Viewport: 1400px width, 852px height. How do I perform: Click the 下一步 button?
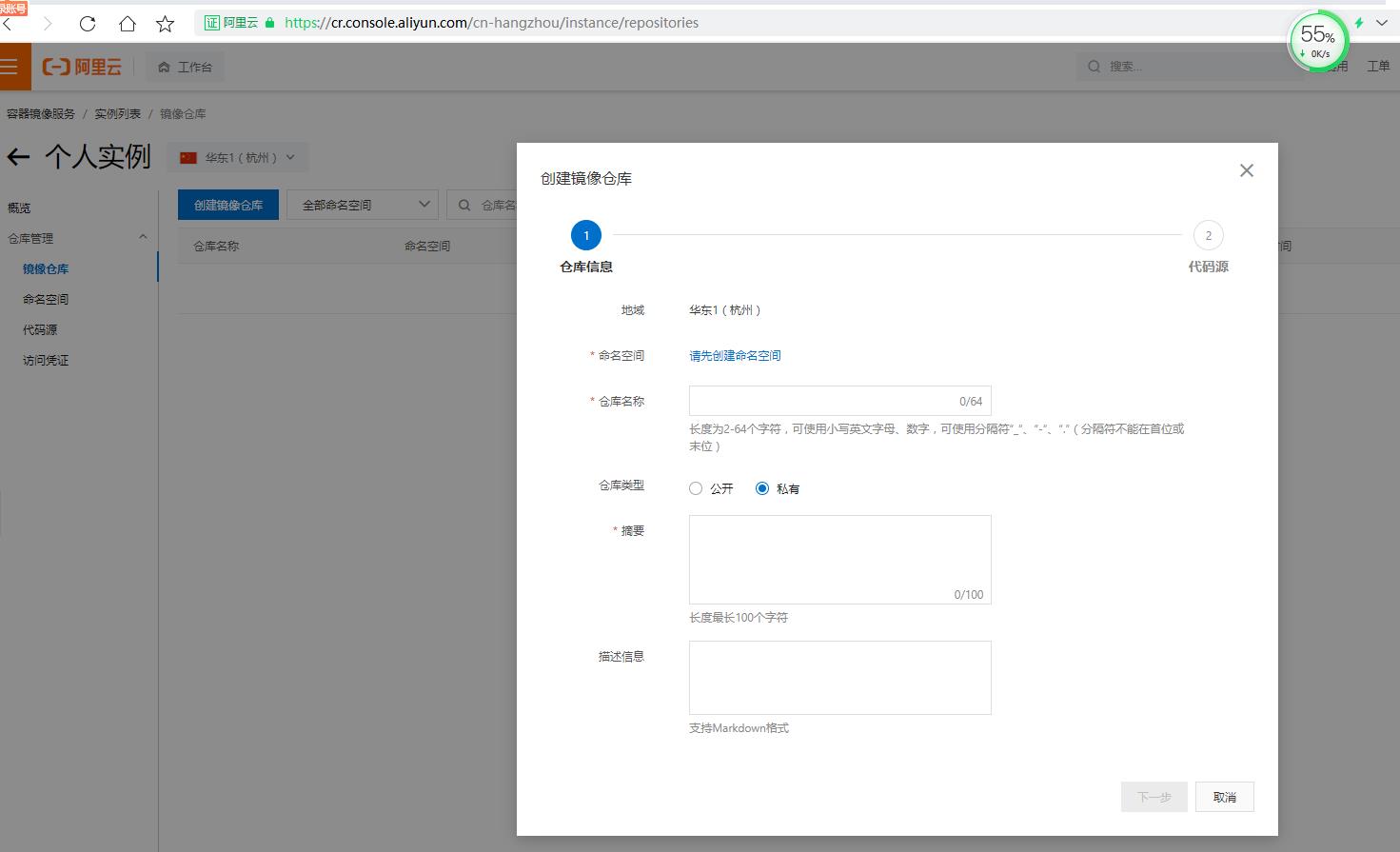tap(1154, 797)
